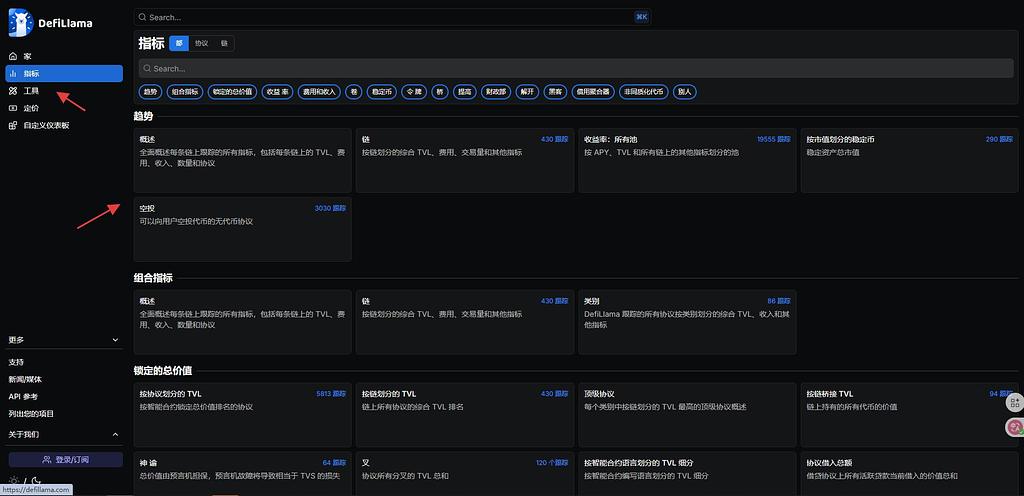Open the 空投 airdrop card
1024x496 pixels.
point(242,228)
